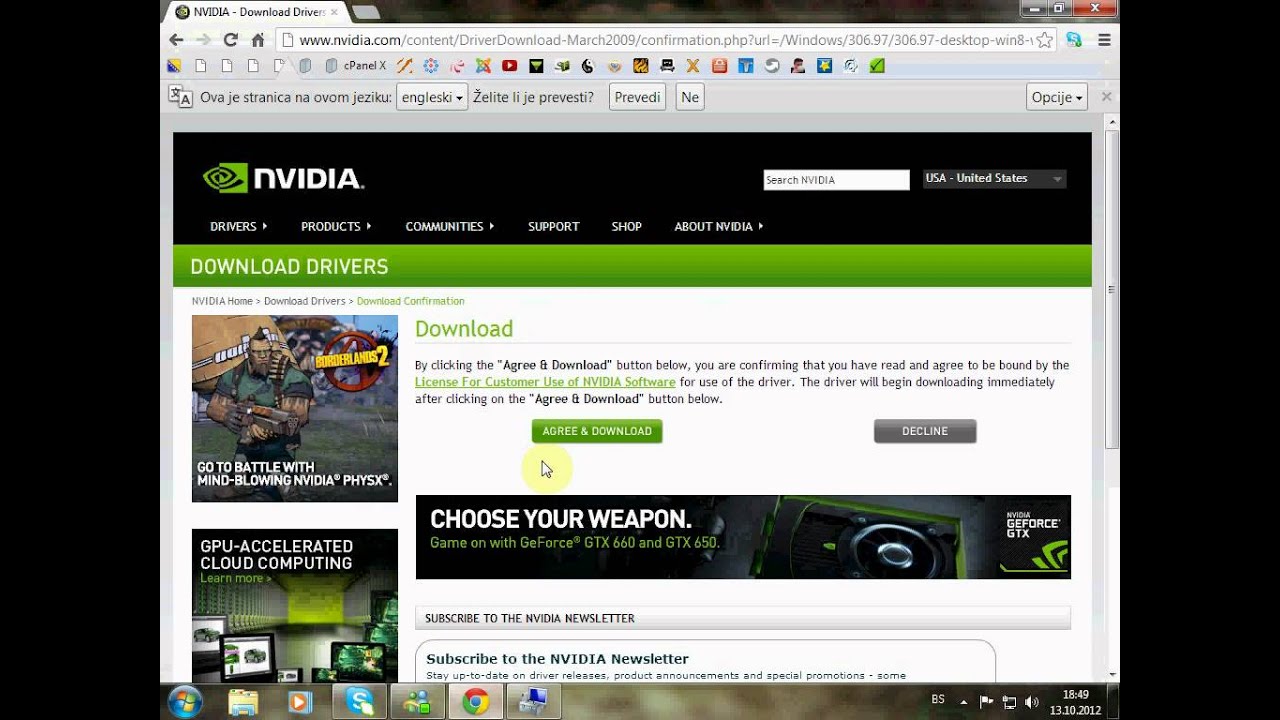Close the translation bar
Viewport: 1280px width, 720px height.
click(x=1106, y=97)
